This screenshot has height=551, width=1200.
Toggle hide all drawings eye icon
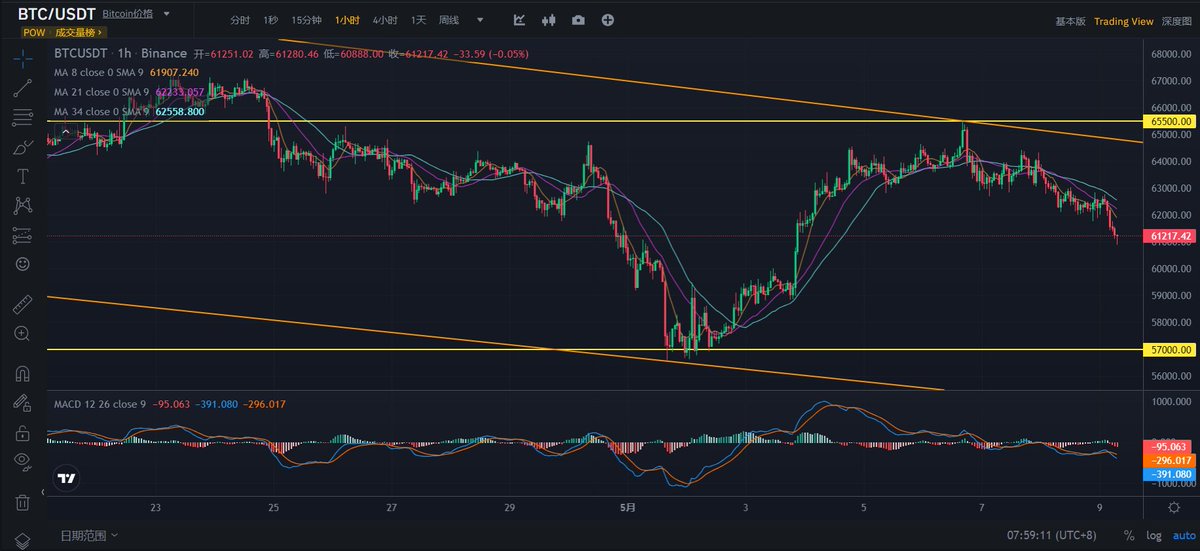[x=22, y=461]
